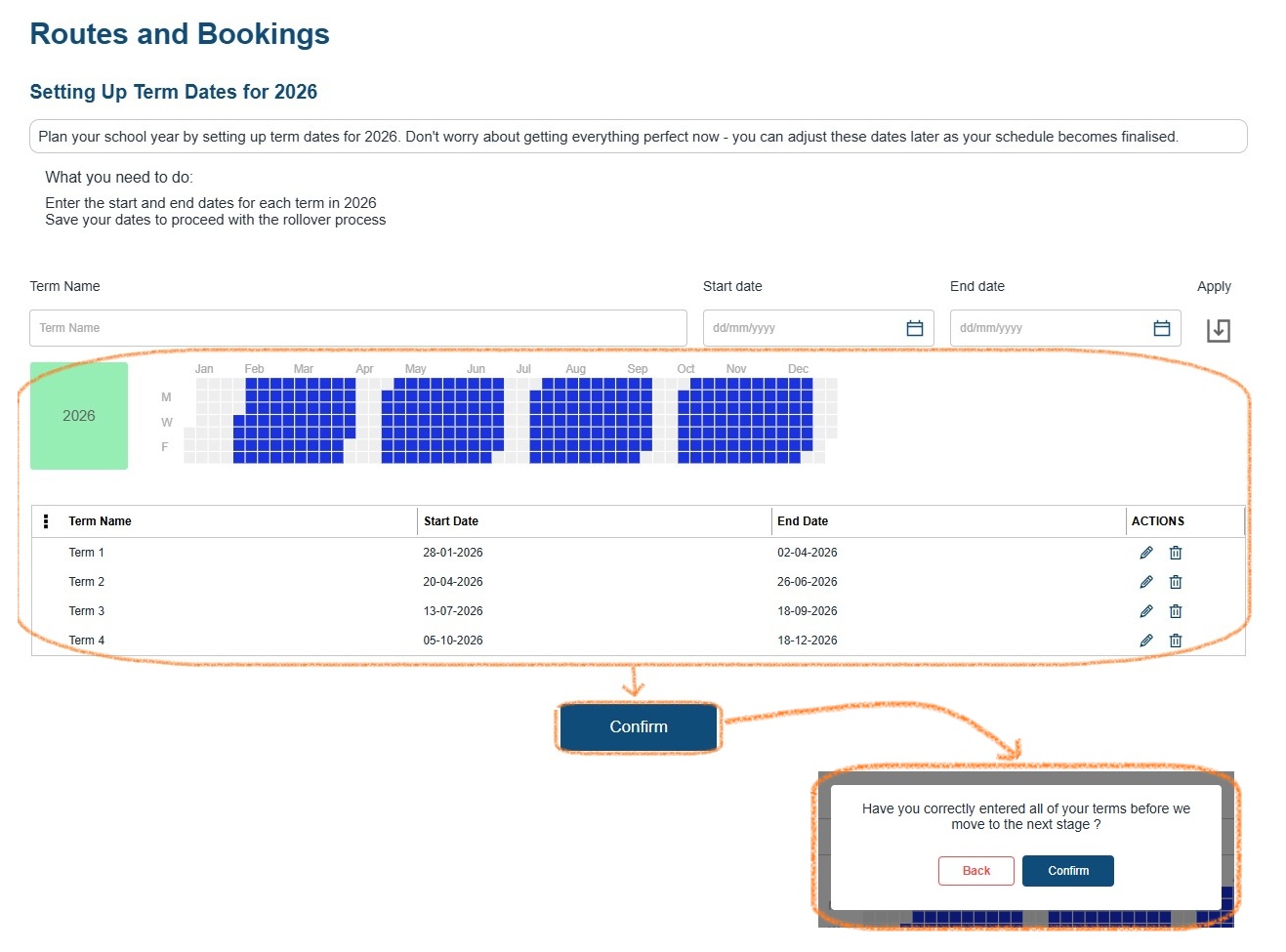
Task: Click the edit pencil icon for Term 1
Action: (1146, 553)
